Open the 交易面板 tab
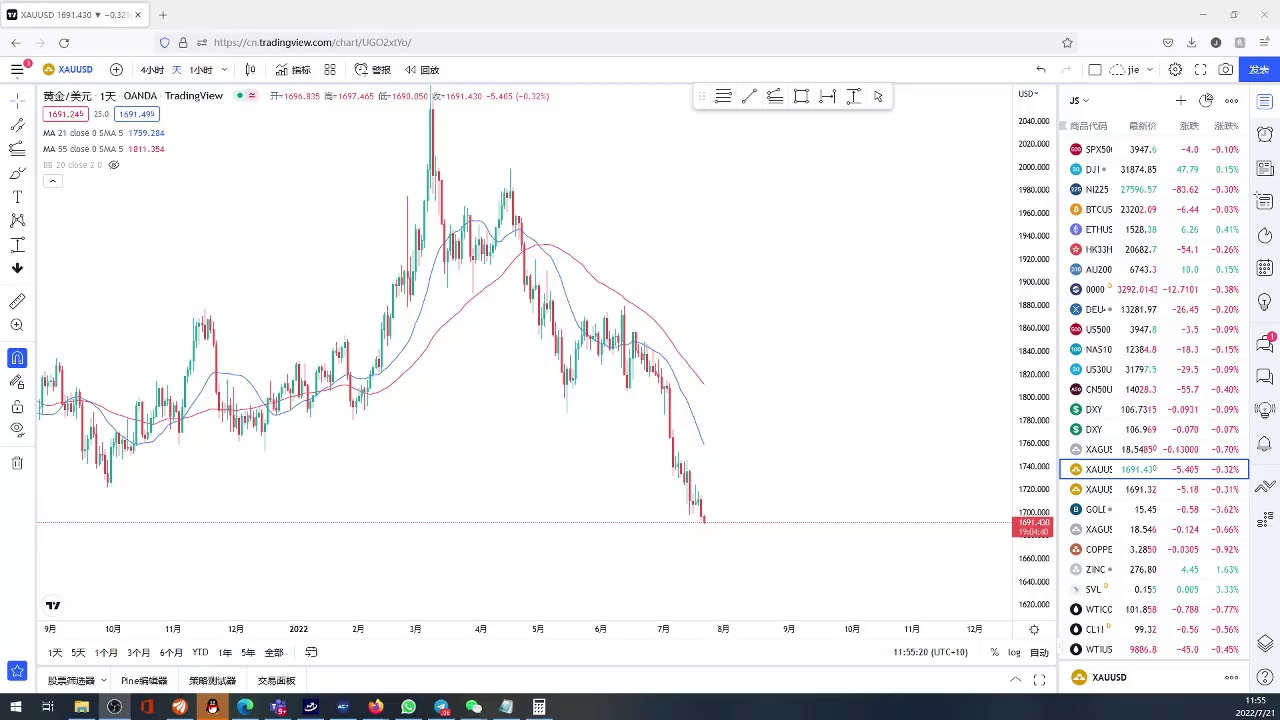This screenshot has height=720, width=1280. (x=276, y=681)
